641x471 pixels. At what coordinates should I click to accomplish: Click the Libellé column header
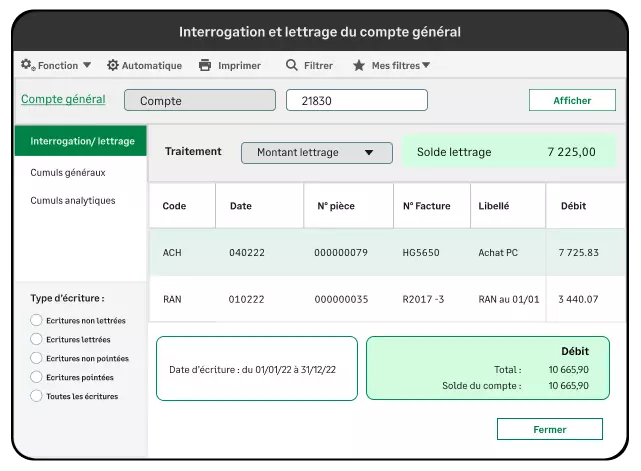click(x=508, y=206)
